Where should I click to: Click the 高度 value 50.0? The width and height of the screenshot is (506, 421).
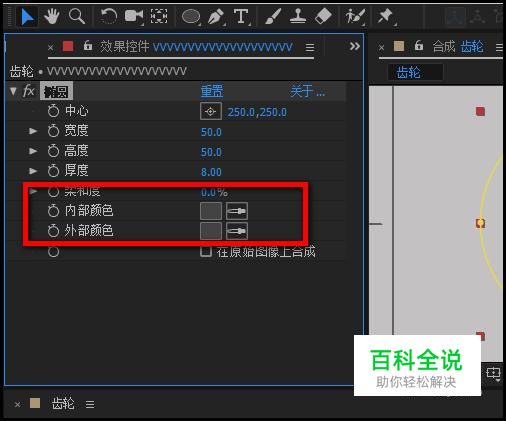[211, 152]
